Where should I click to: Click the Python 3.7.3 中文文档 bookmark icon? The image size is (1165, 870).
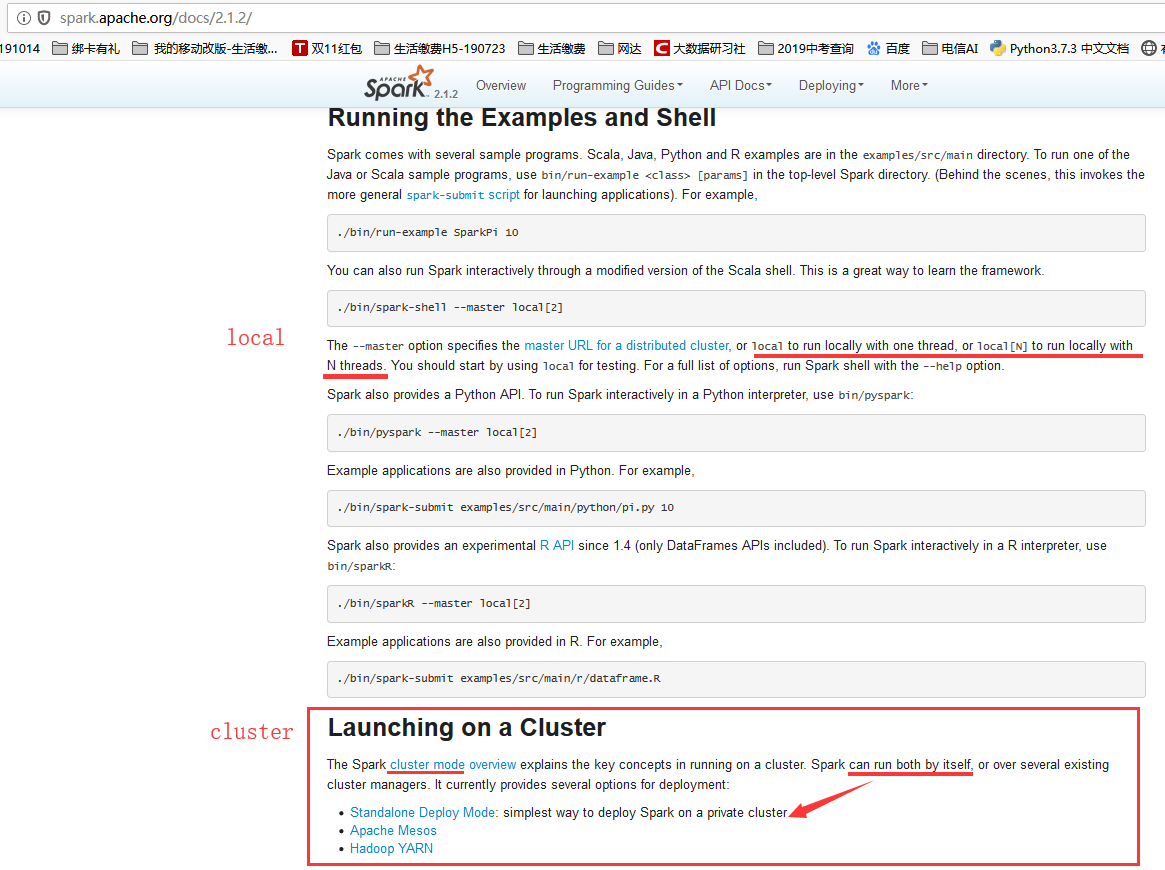996,47
